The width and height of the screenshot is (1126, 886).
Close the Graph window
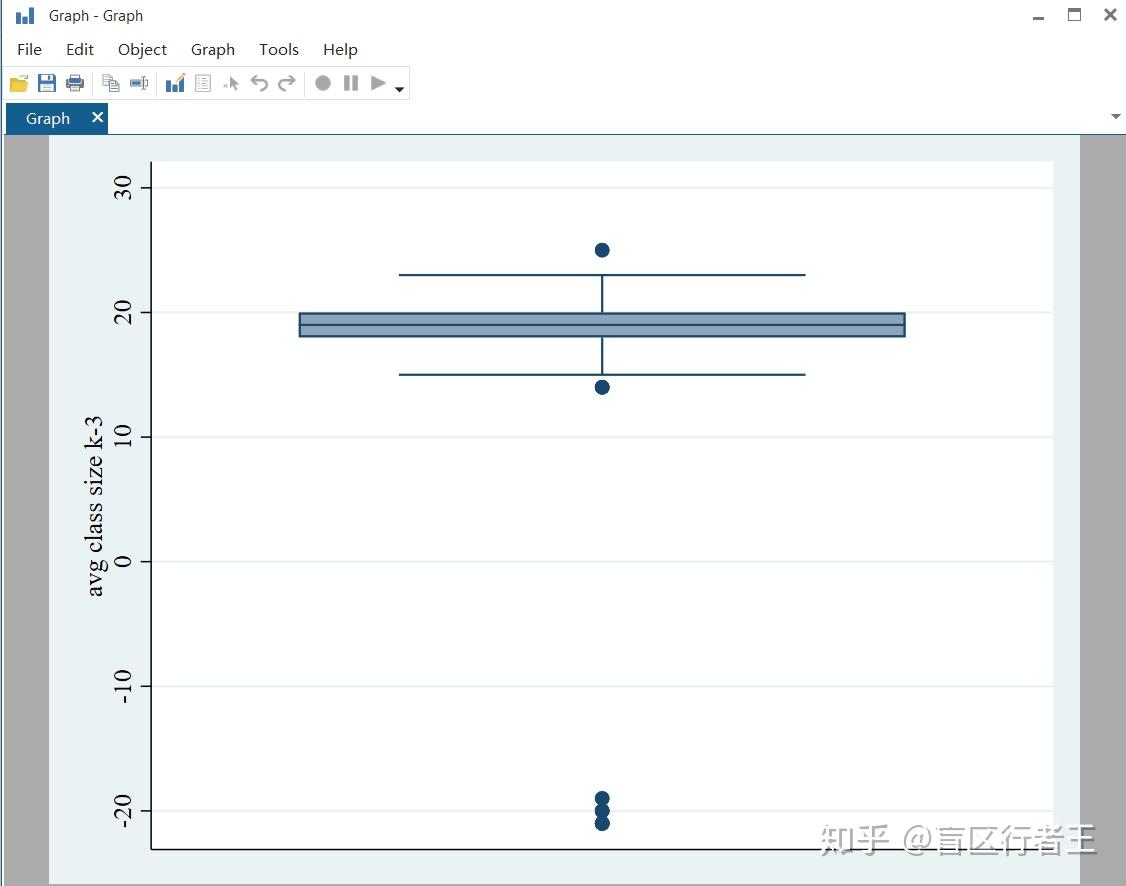tap(1110, 14)
